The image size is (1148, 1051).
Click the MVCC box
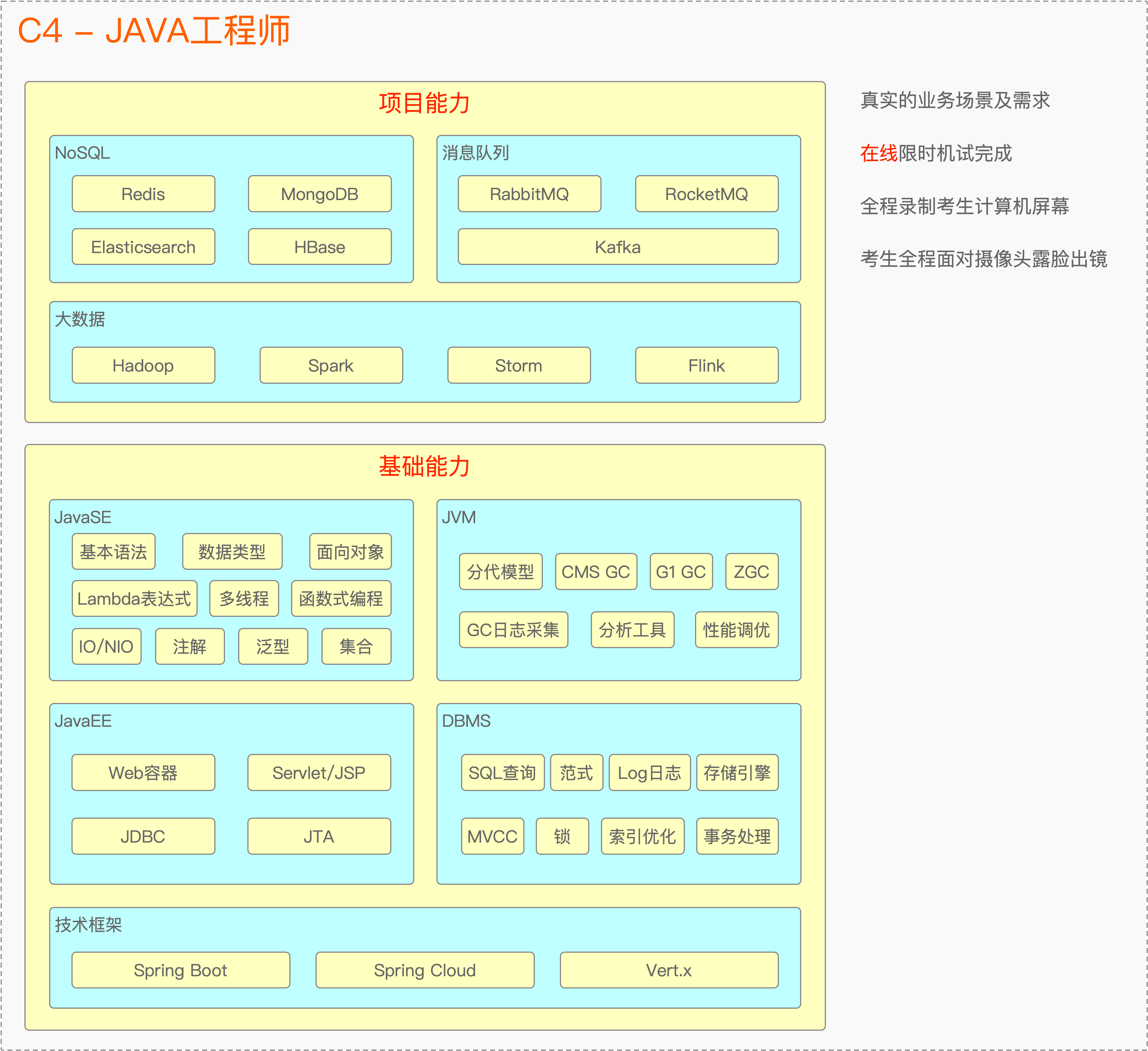coord(493,836)
